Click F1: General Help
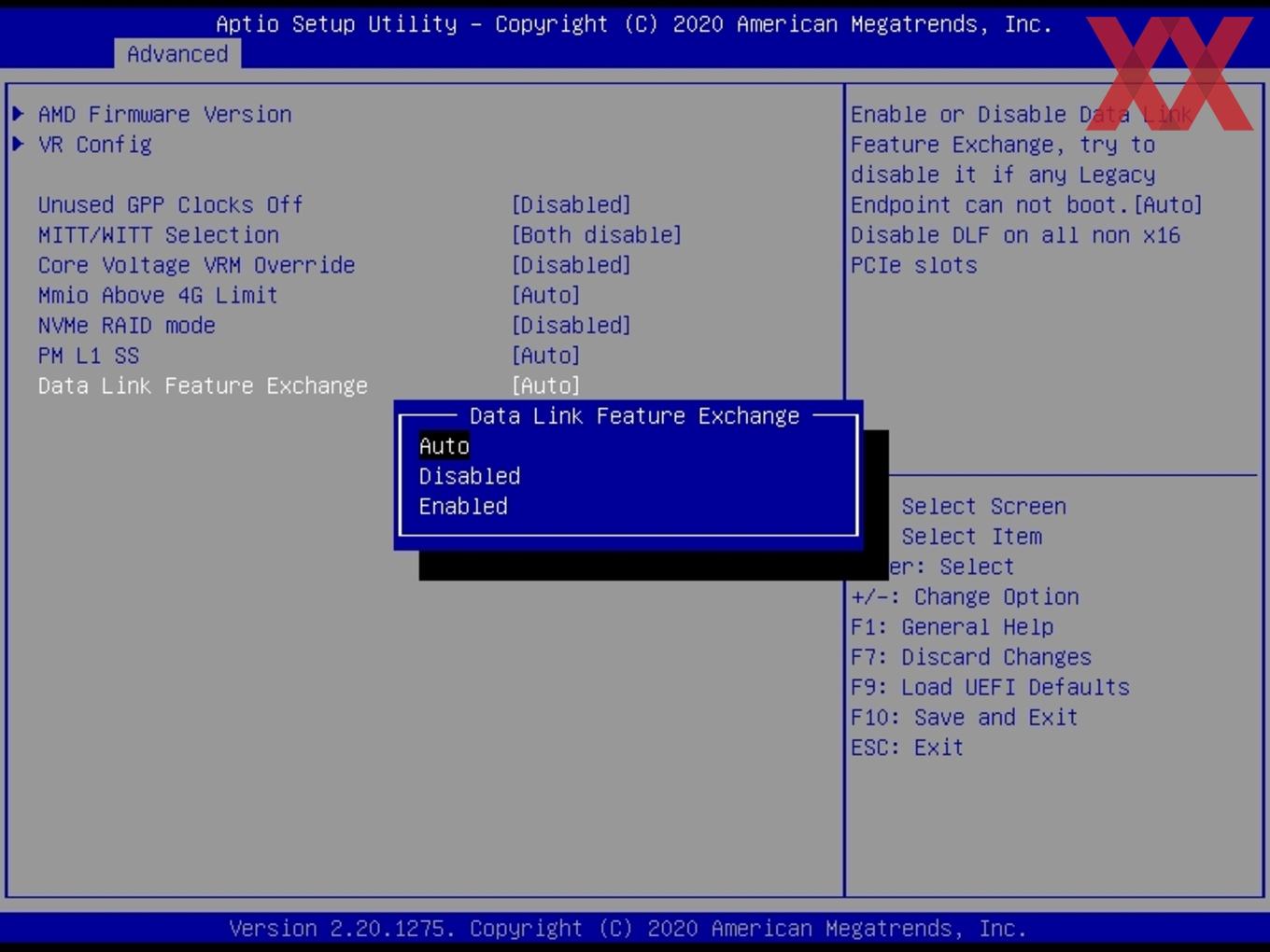 pyautogui.click(x=952, y=627)
